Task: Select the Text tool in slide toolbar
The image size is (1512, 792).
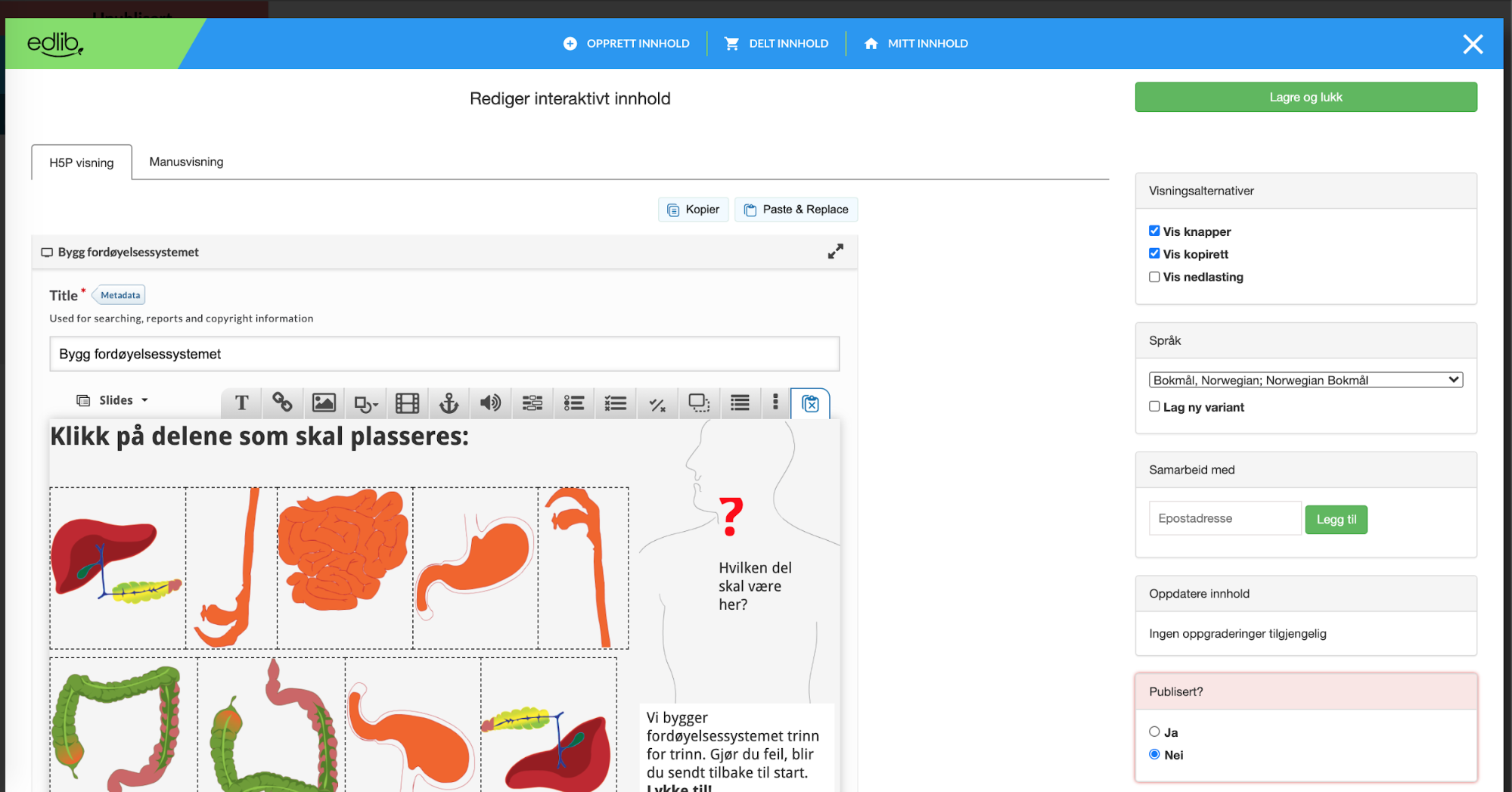Action: (242, 403)
